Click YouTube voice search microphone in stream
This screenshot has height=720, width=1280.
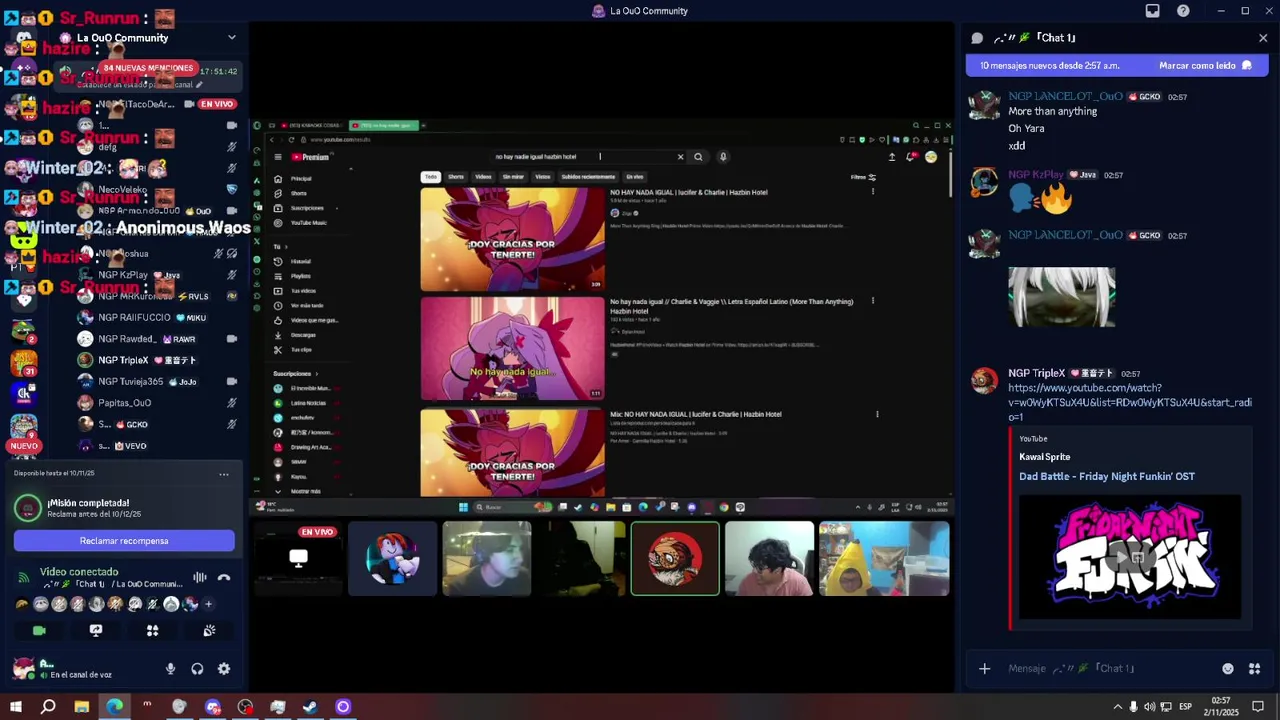723,156
